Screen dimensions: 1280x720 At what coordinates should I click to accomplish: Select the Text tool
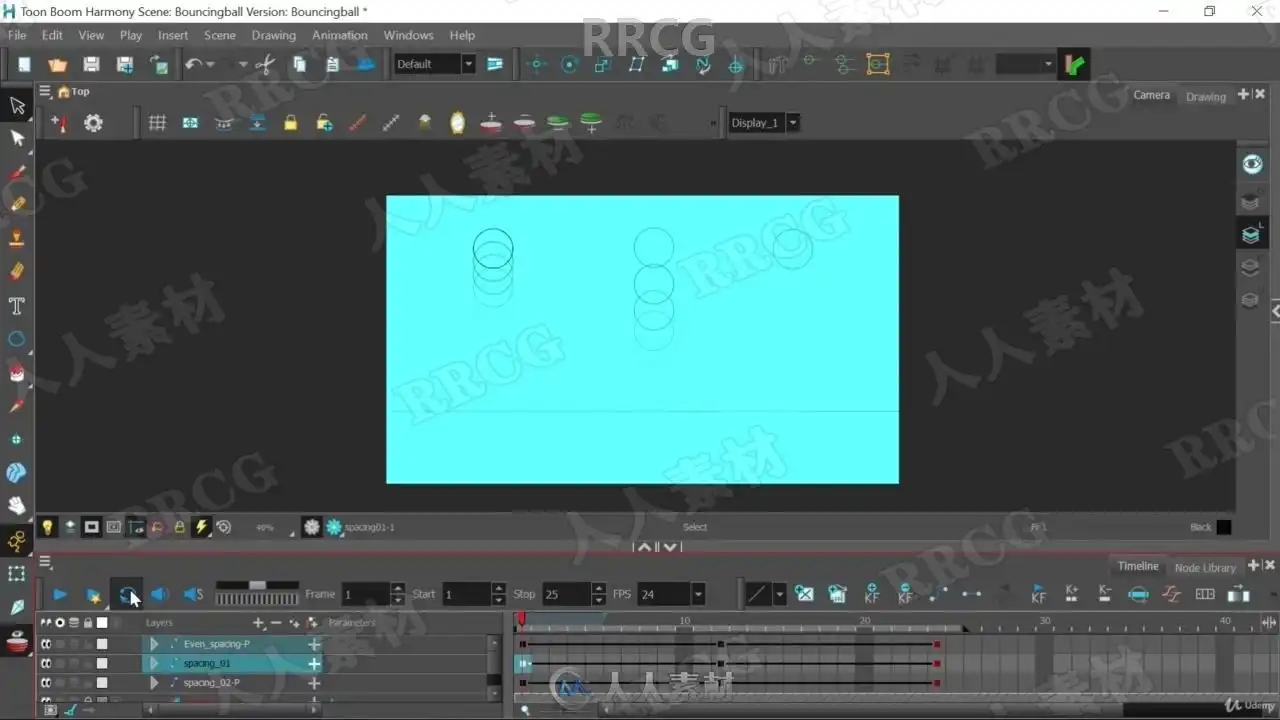click(17, 305)
